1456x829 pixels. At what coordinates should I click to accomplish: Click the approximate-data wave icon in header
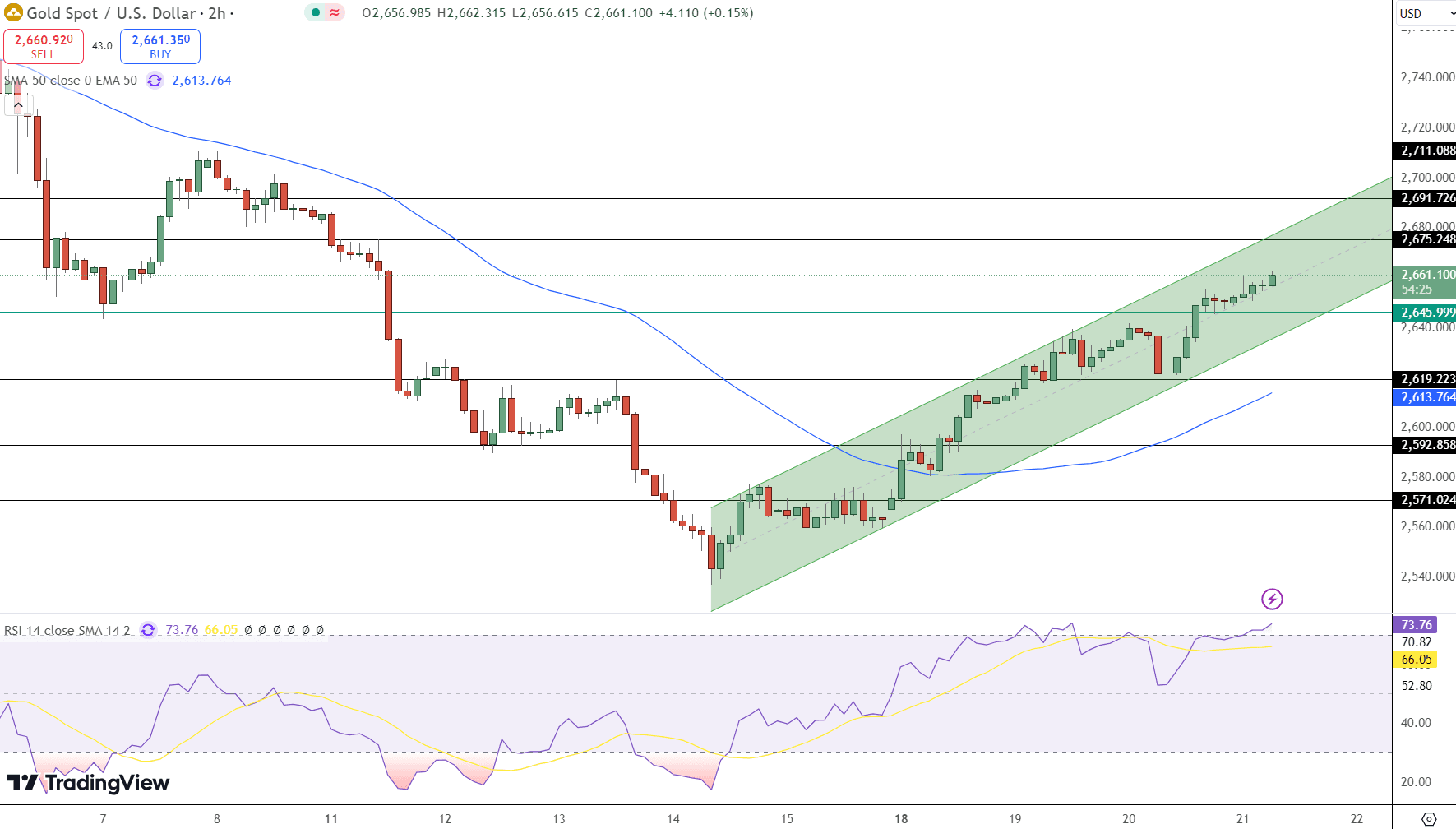point(335,12)
